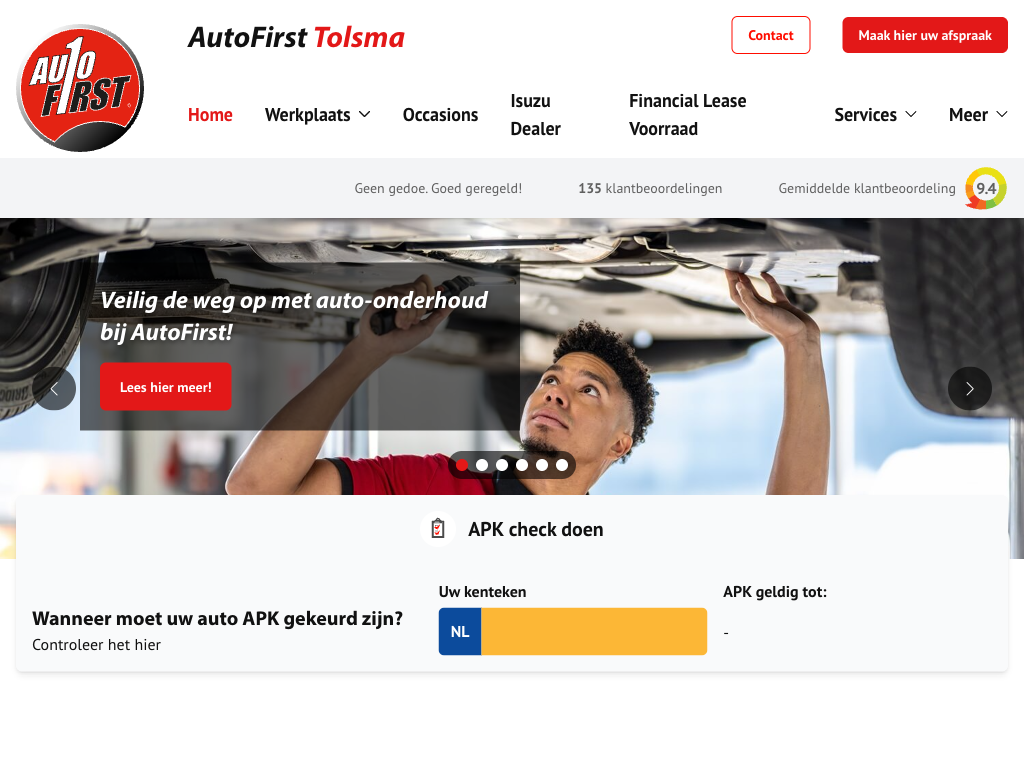The height and width of the screenshot is (768, 1024).
Task: Select the second carousel dot
Action: tap(482, 465)
